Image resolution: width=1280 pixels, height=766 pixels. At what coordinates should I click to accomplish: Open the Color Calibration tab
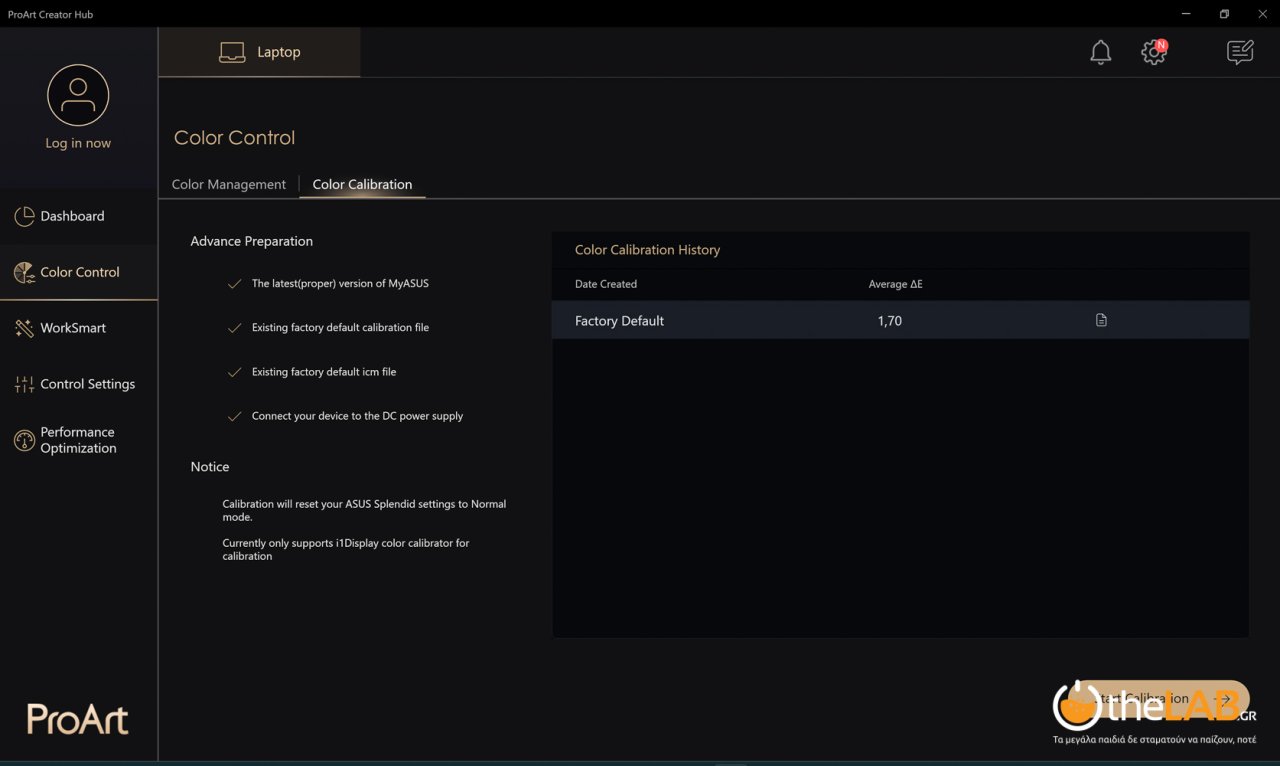click(362, 184)
